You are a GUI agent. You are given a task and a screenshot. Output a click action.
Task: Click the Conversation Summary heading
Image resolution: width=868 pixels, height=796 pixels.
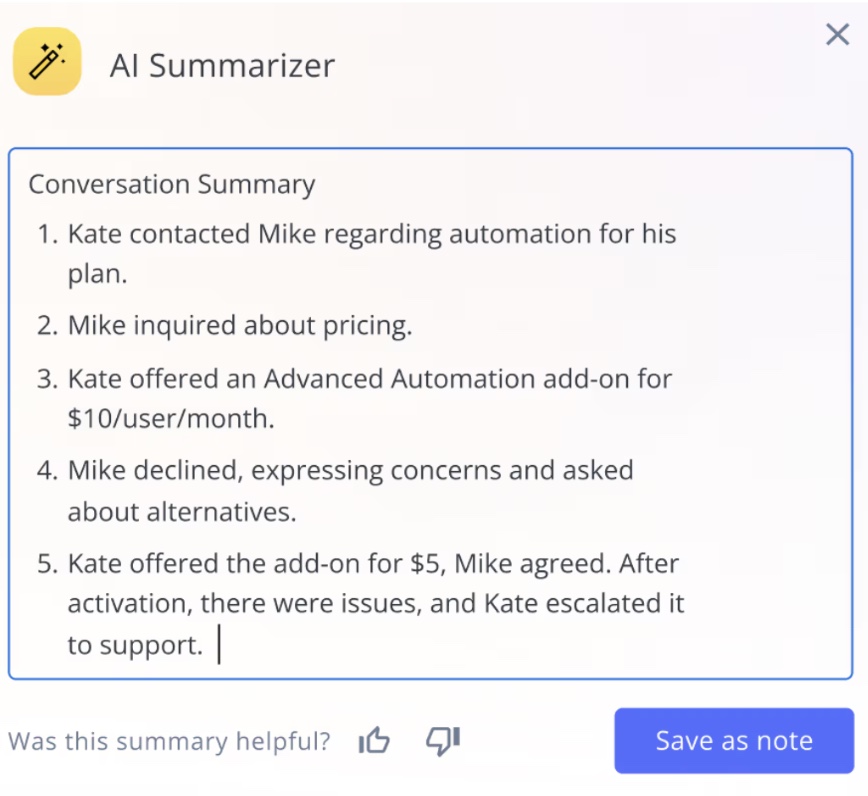pos(172,184)
